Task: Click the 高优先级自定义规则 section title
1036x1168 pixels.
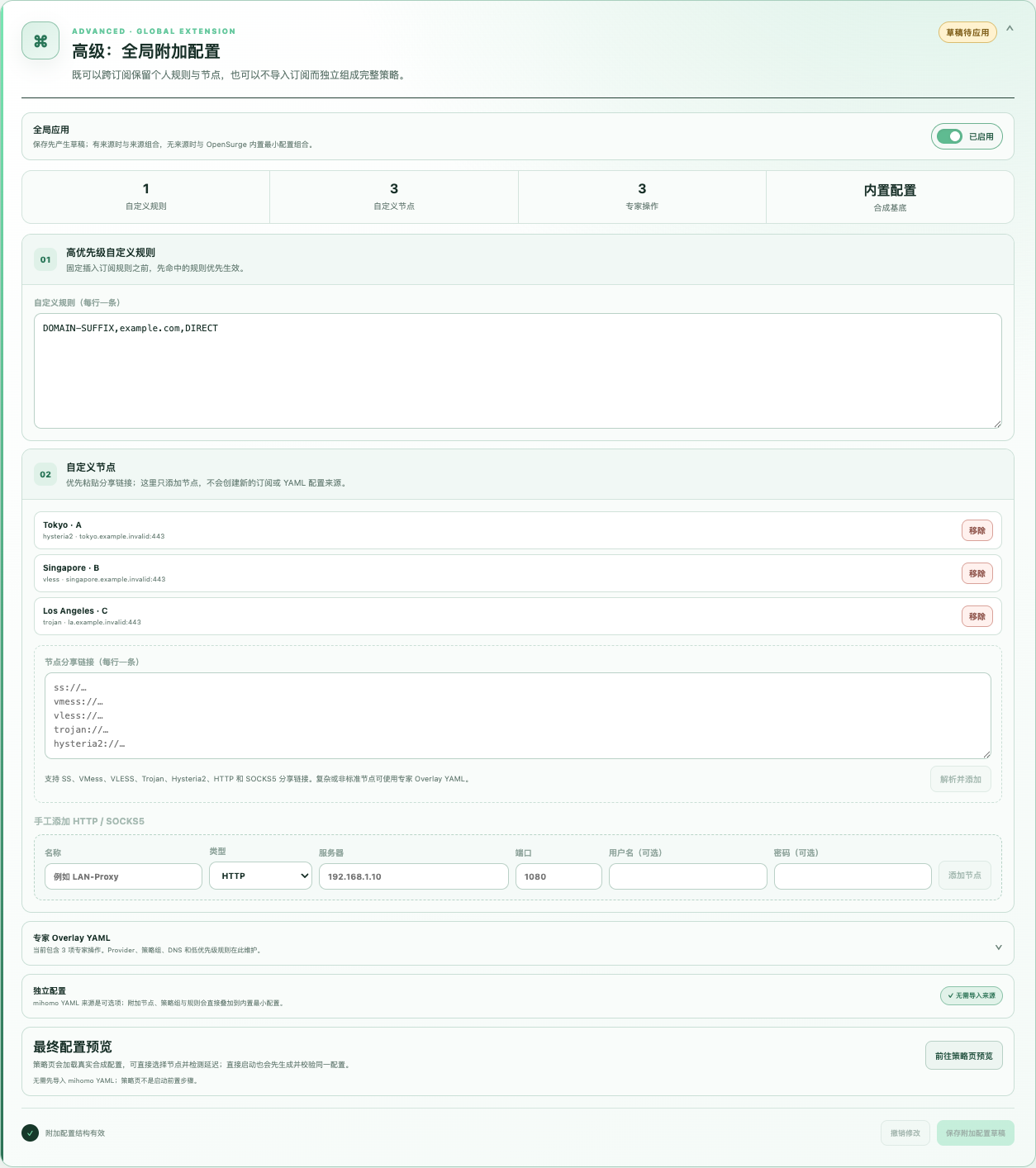Action: 111,253
